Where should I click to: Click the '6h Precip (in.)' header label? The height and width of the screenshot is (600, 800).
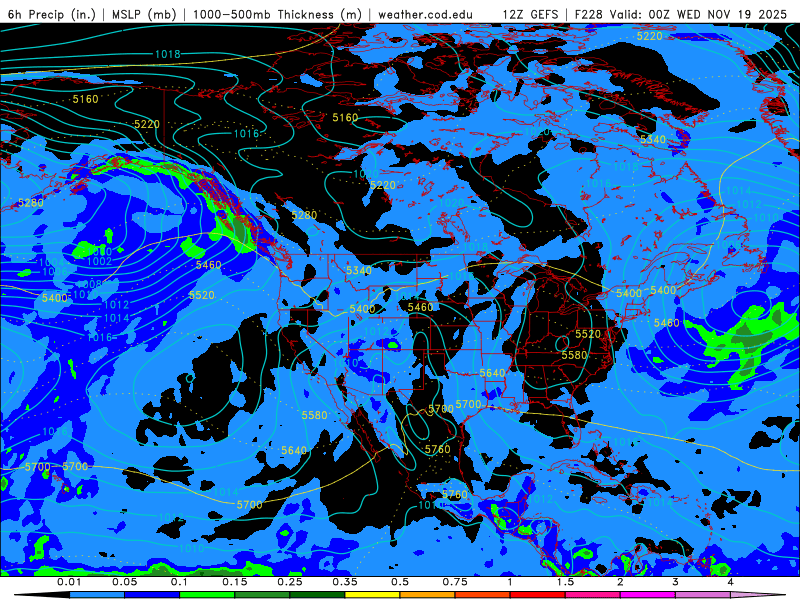pyautogui.click(x=52, y=14)
